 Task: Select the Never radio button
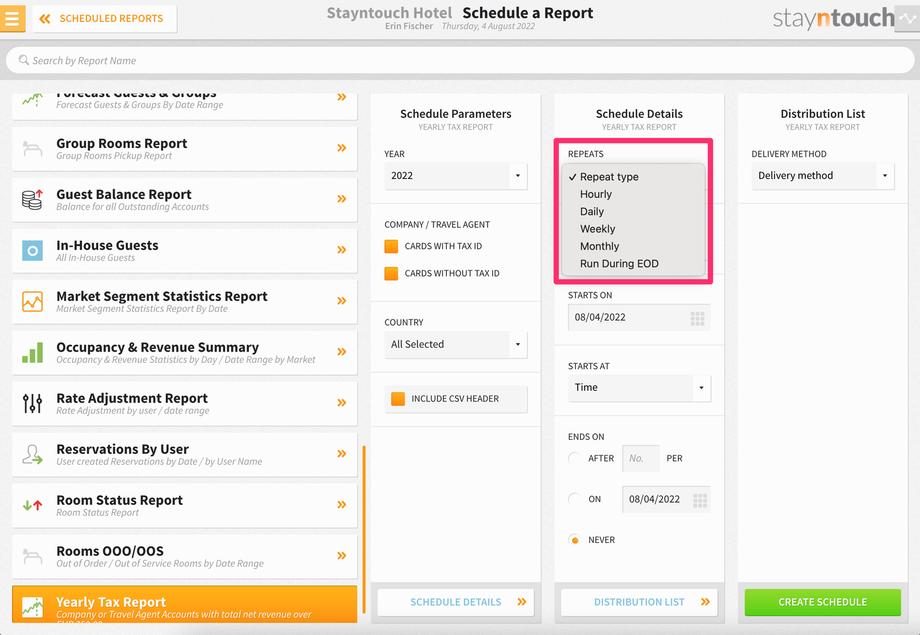pyautogui.click(x=575, y=540)
